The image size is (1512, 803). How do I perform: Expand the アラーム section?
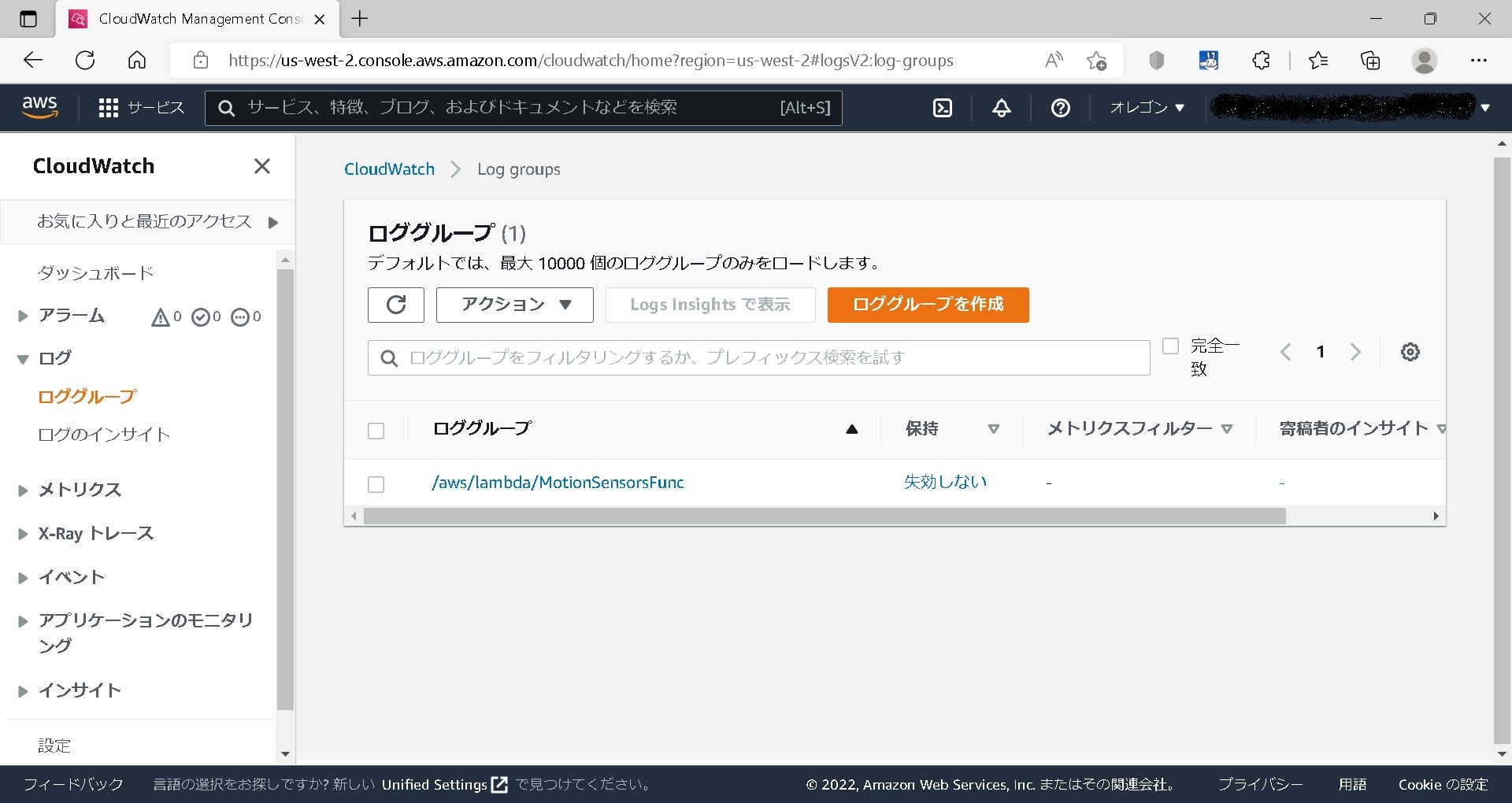tap(23, 316)
